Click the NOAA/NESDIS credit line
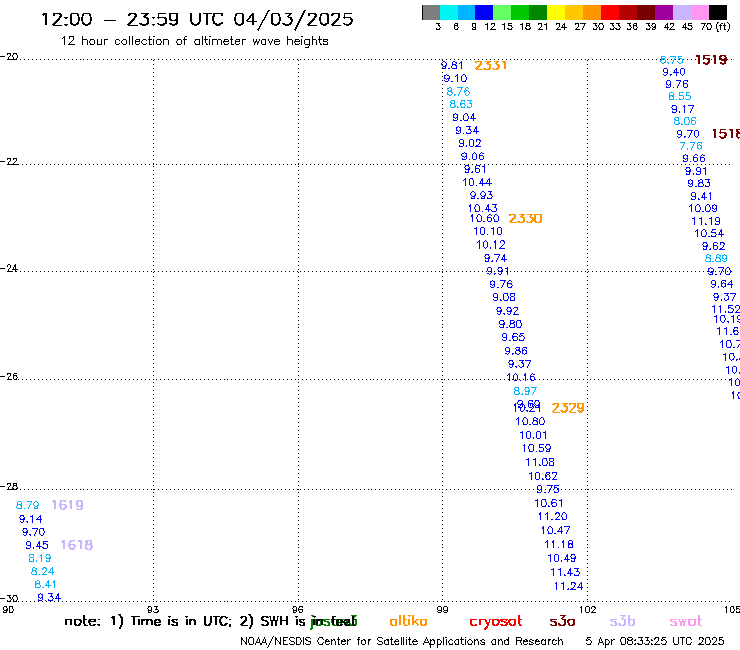The width and height of the screenshot is (740, 650). 402,642
